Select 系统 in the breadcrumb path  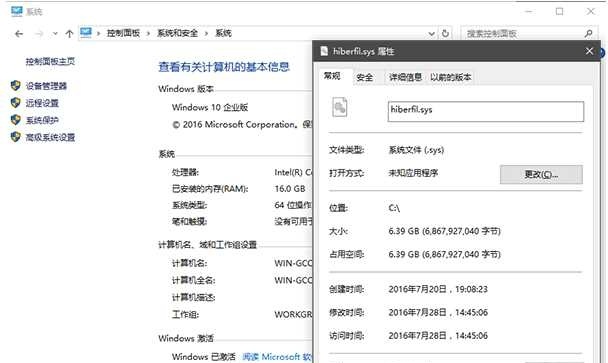[x=223, y=33]
